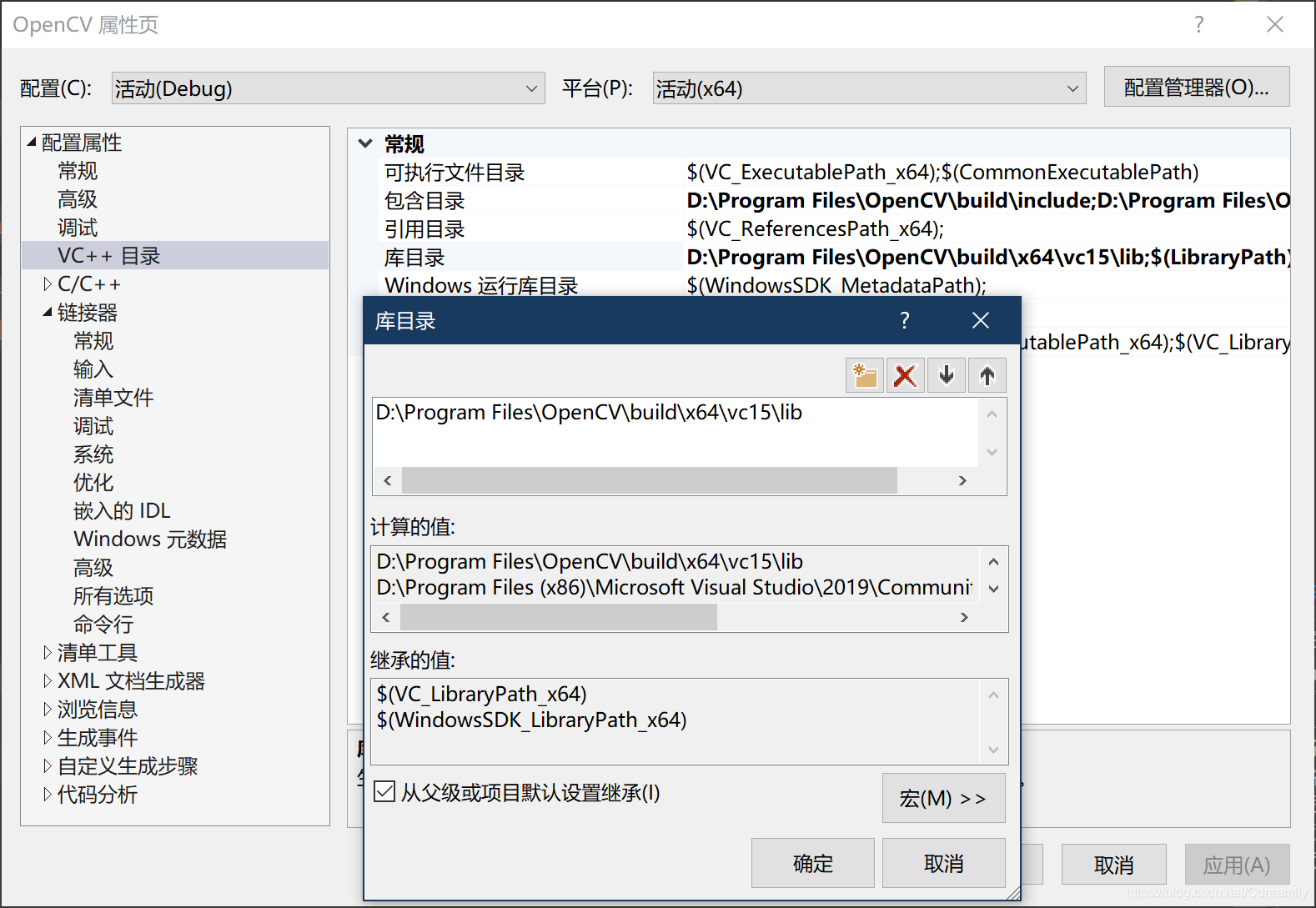The width and height of the screenshot is (1316, 908).
Task: Click the help question mark in 库目录 dialog
Action: pos(905,320)
